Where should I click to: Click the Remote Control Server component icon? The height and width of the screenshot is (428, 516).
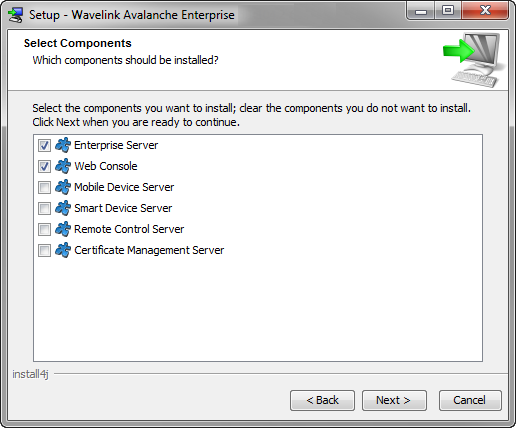63,229
